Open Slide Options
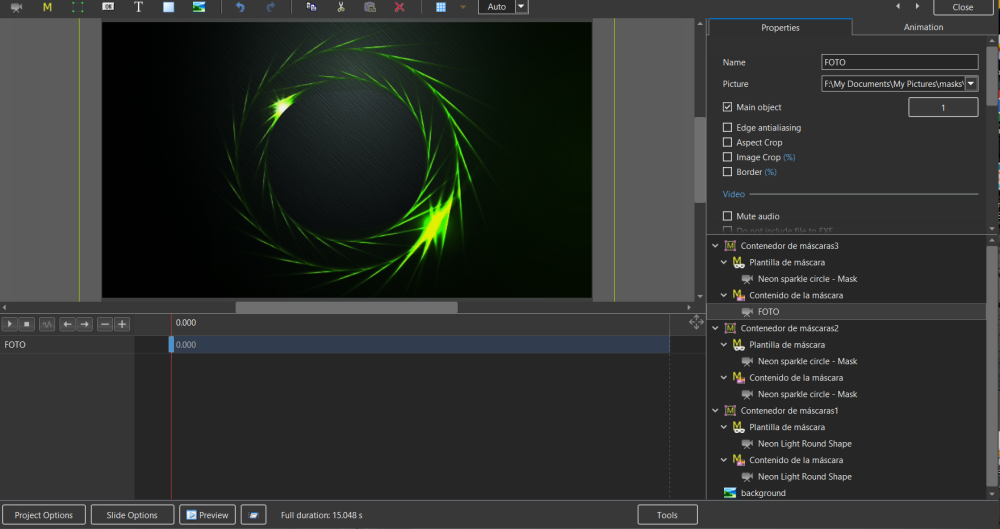Image resolution: width=1000 pixels, height=529 pixels. (132, 515)
